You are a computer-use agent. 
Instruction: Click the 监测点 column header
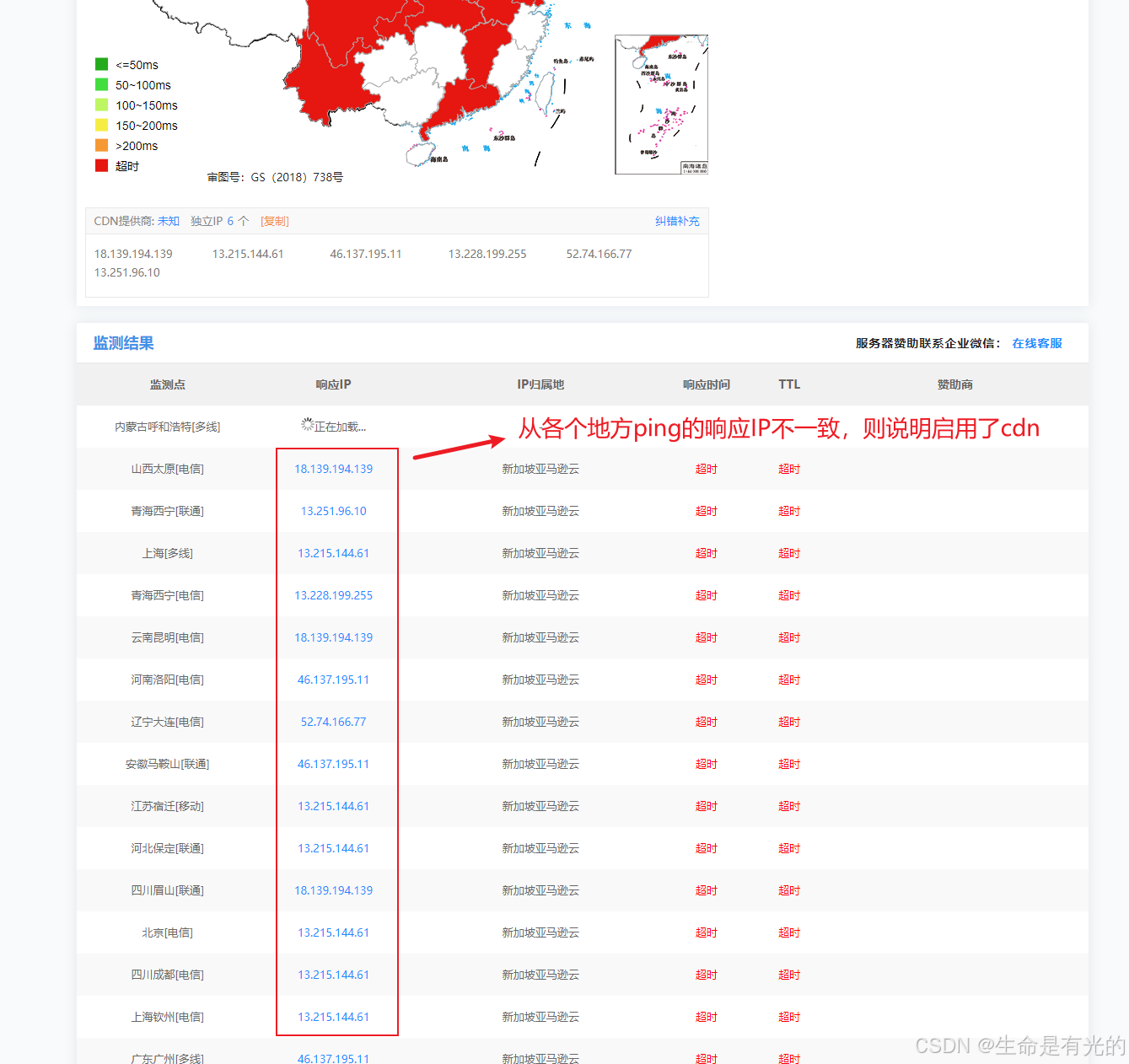[x=167, y=384]
